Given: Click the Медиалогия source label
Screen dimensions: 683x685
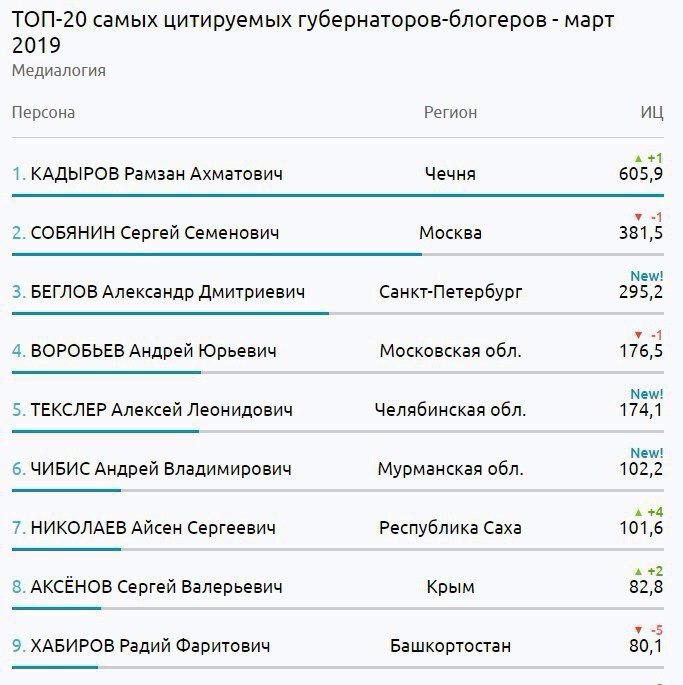Looking at the screenshot, I should (x=59, y=70).
